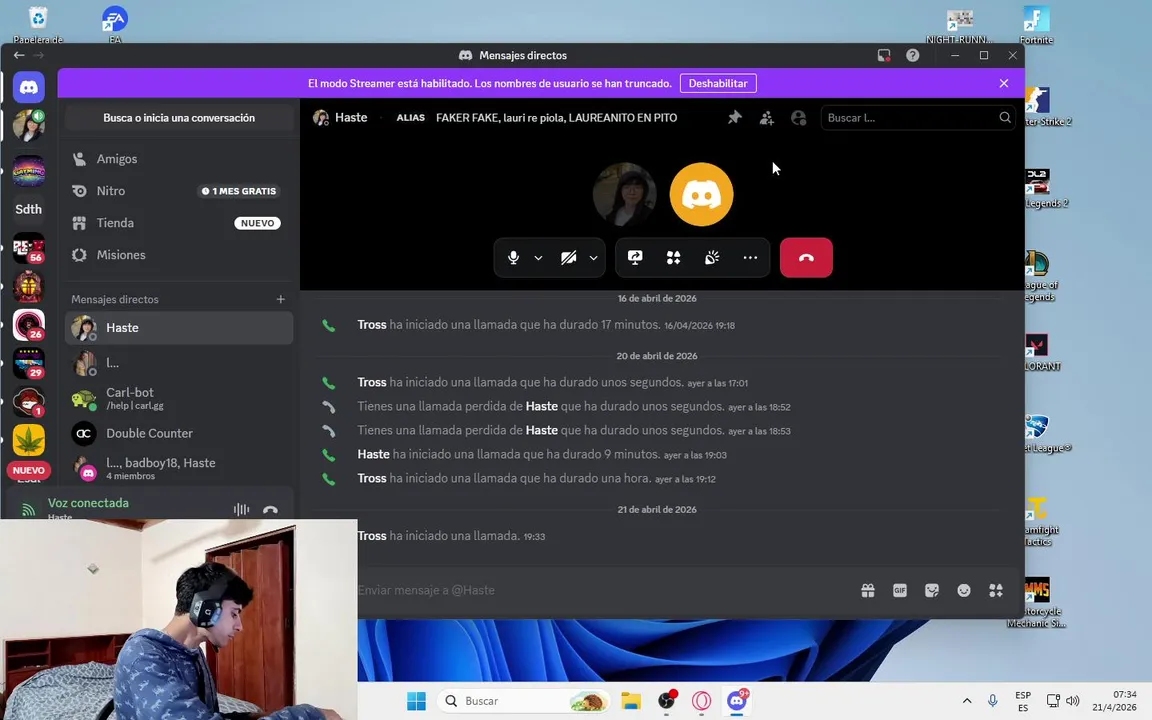Show user profile panel icon

(x=799, y=118)
